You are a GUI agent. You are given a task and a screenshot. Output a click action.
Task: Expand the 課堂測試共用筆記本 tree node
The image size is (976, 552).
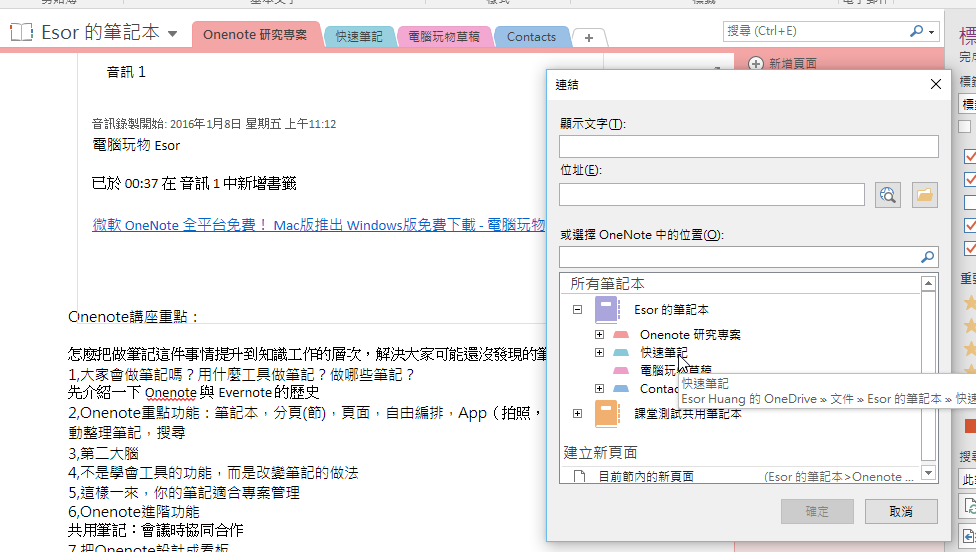pos(578,413)
